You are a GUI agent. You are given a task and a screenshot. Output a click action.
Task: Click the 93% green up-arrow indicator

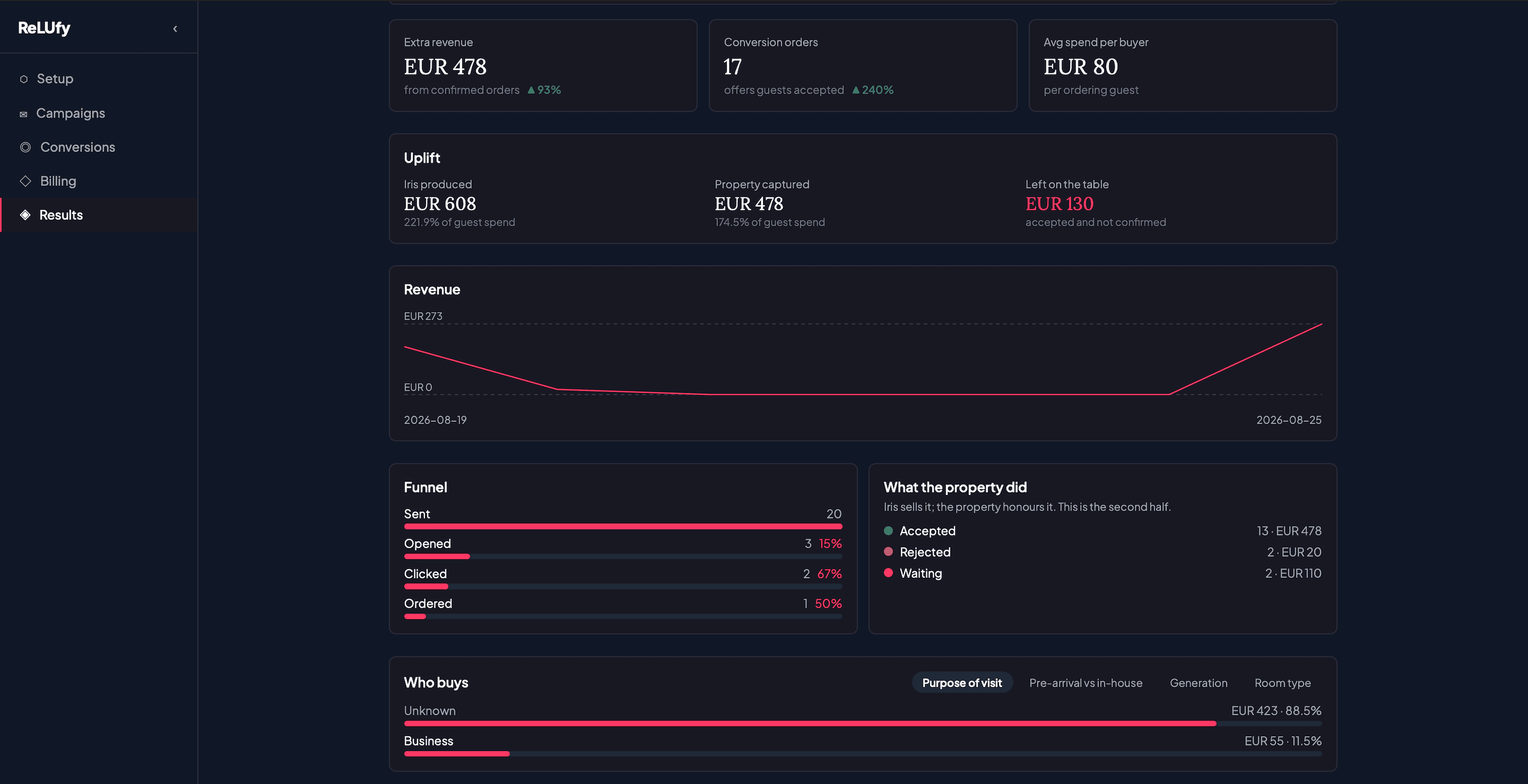[x=544, y=90]
